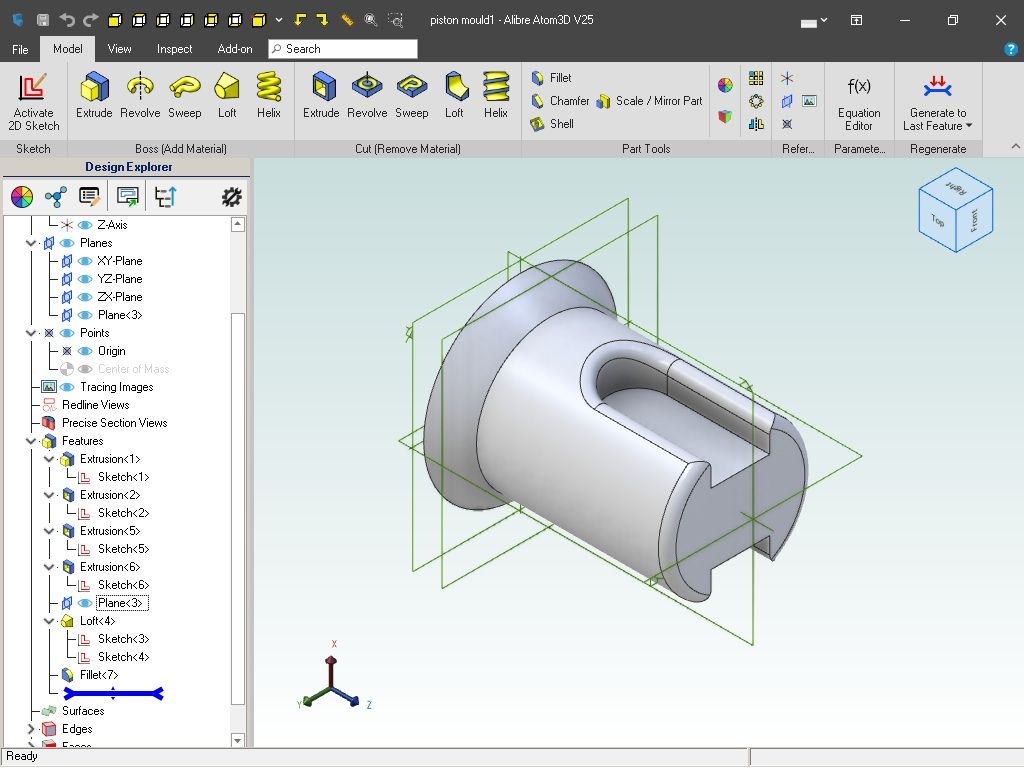This screenshot has height=768, width=1024.
Task: Hide the ZX-Plane
Action: tap(85, 297)
